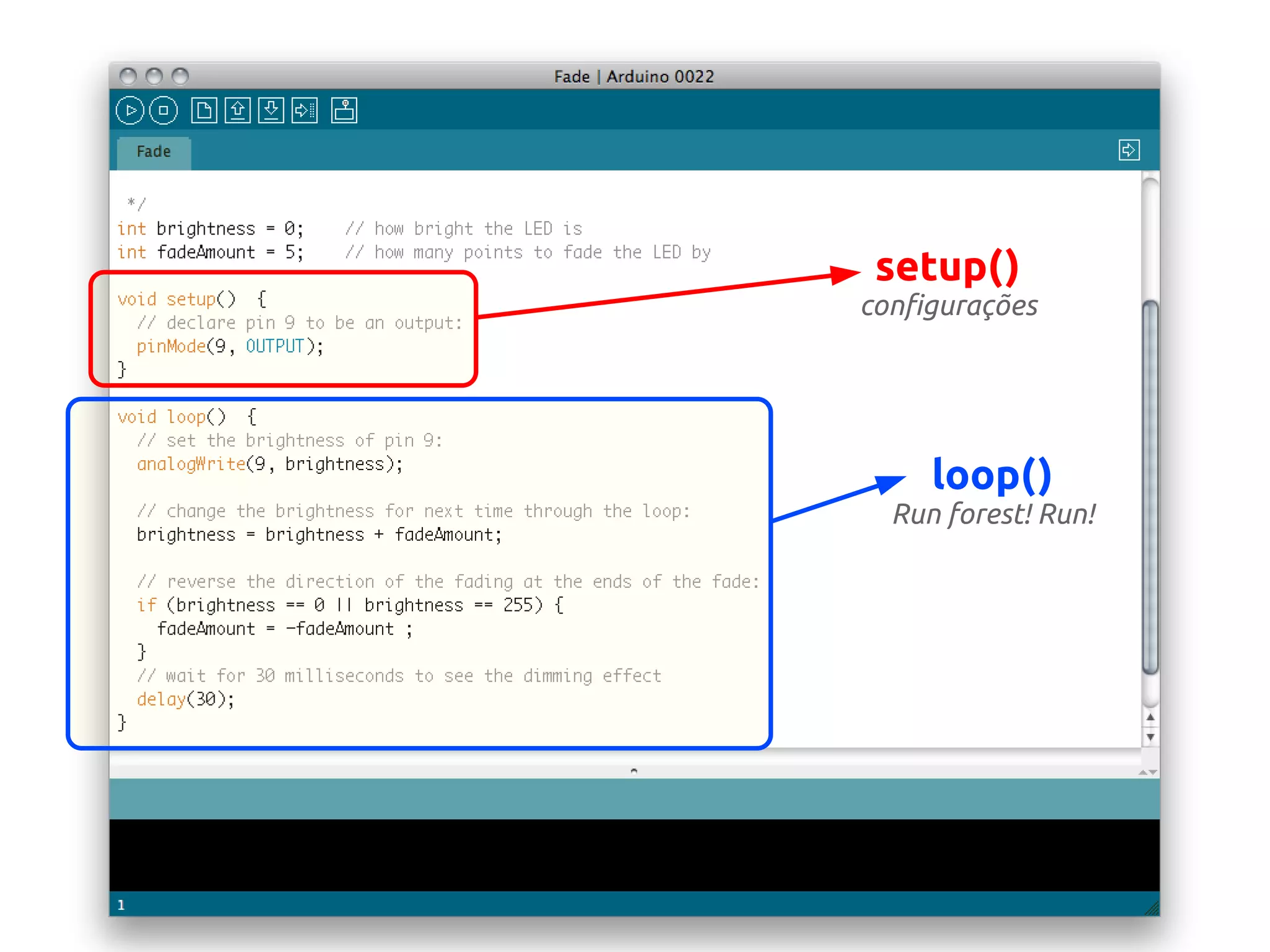Click comment 'set the brightness of pin 9'
This screenshot has height=952, width=1270.
coord(290,441)
